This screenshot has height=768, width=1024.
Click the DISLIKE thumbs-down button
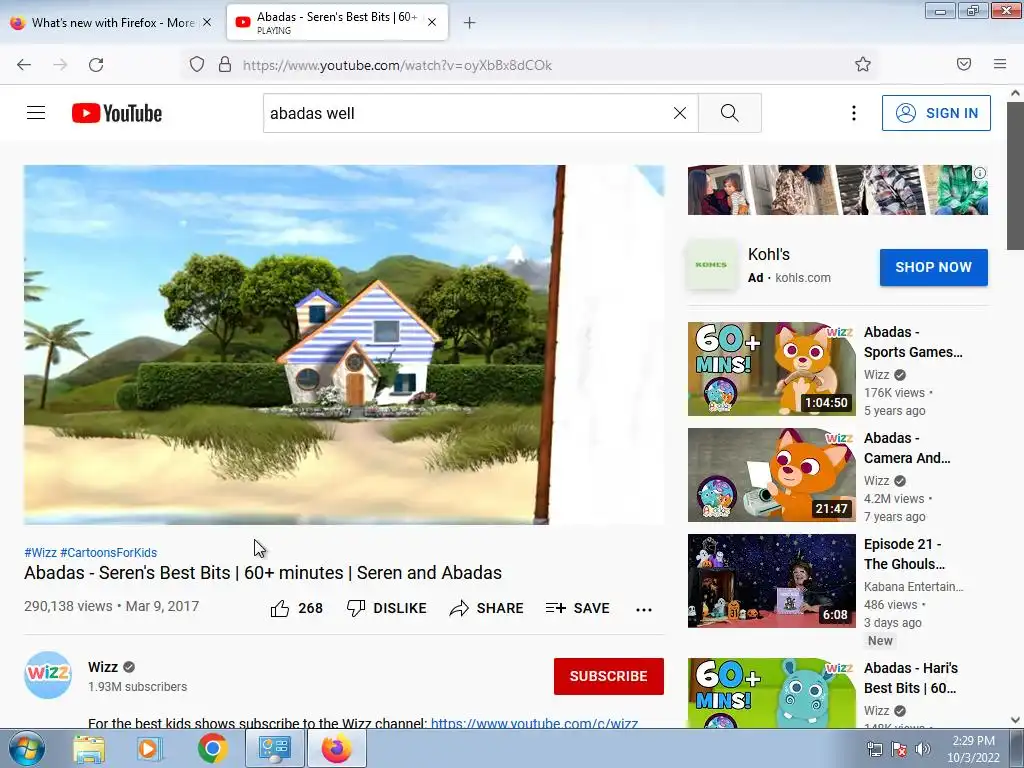387,608
